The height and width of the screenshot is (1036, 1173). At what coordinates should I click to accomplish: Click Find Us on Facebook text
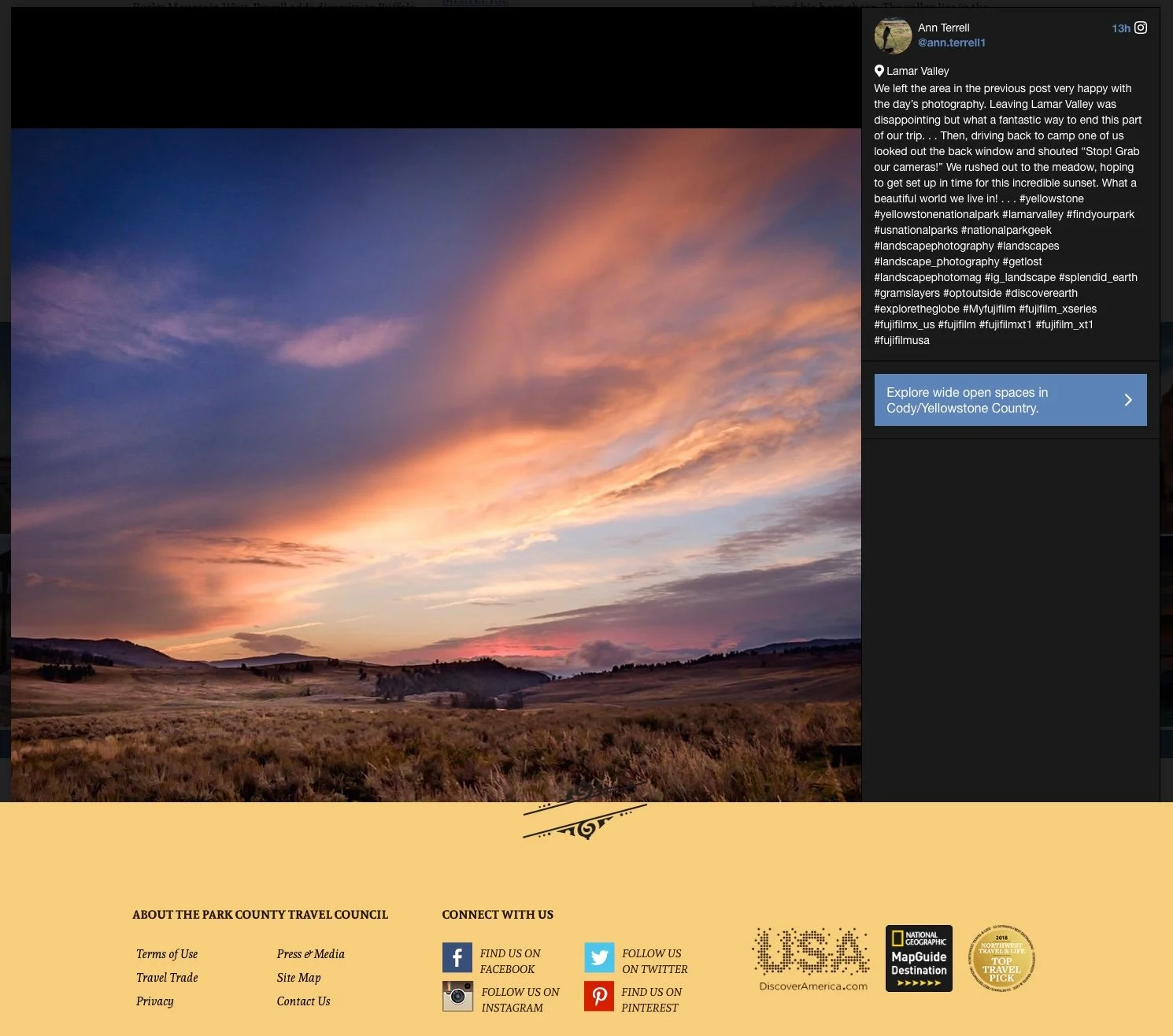pyautogui.click(x=510, y=961)
